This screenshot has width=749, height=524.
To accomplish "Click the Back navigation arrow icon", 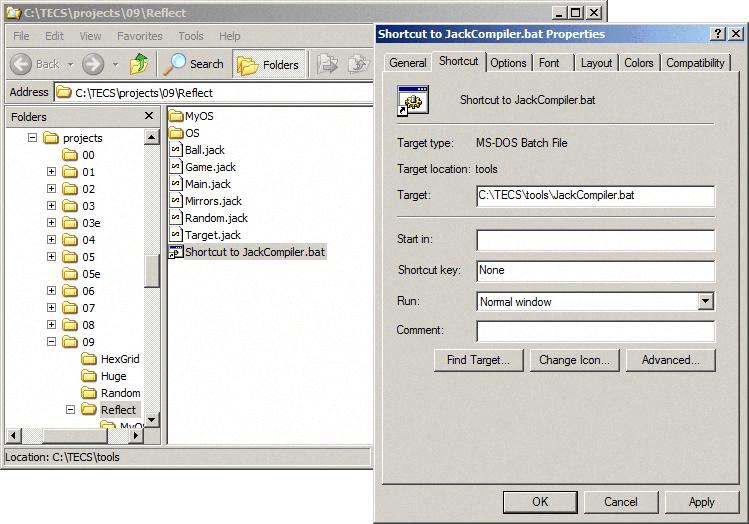I will 22,64.
